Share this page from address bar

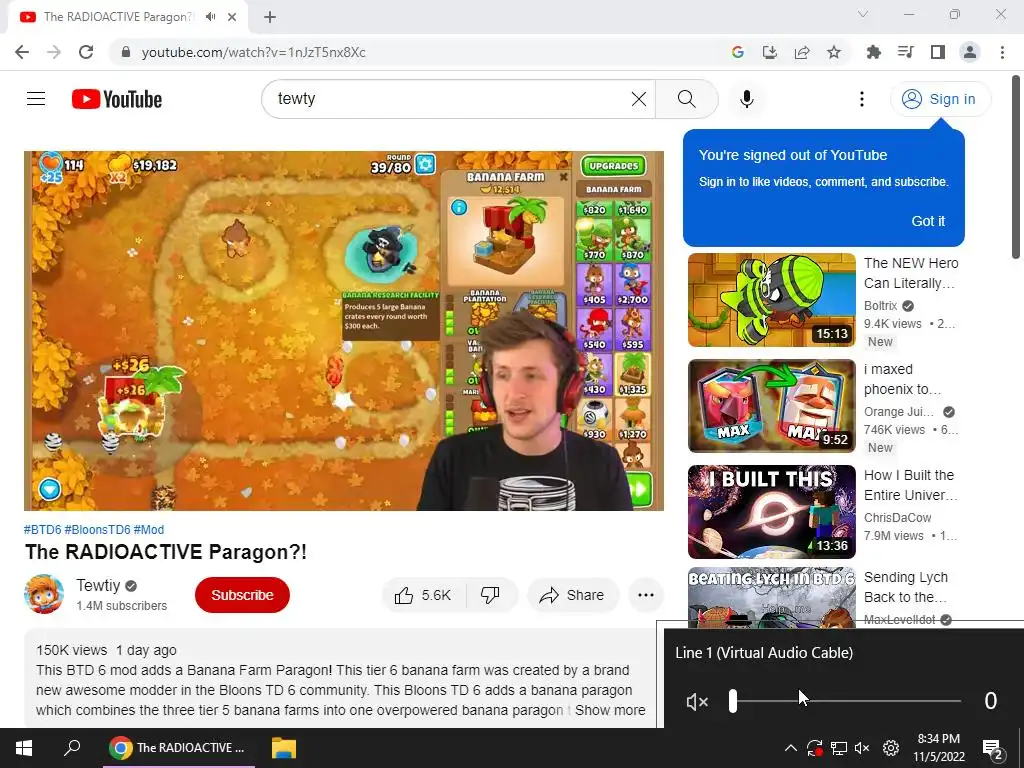[x=802, y=52]
